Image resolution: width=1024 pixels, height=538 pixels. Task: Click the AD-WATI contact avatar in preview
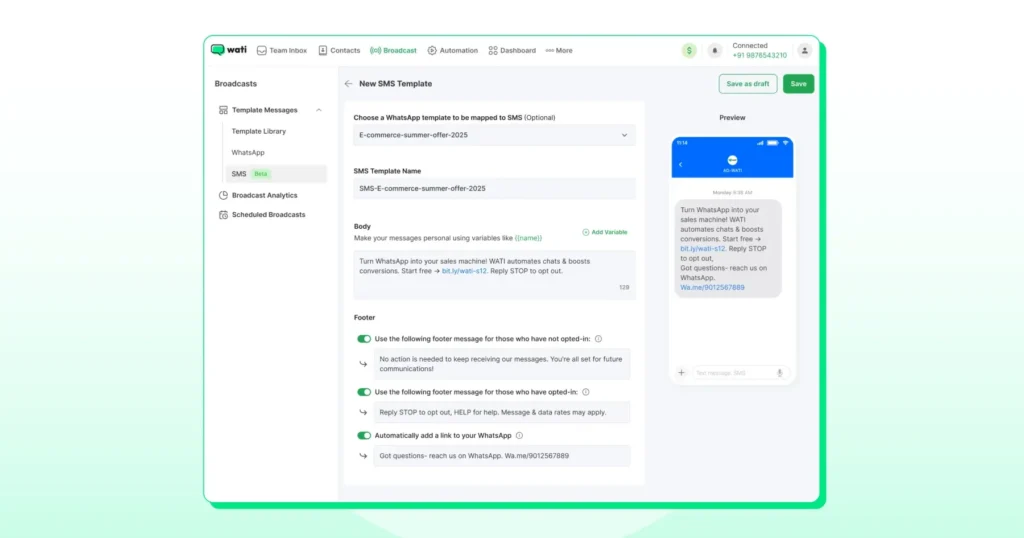pos(732,161)
